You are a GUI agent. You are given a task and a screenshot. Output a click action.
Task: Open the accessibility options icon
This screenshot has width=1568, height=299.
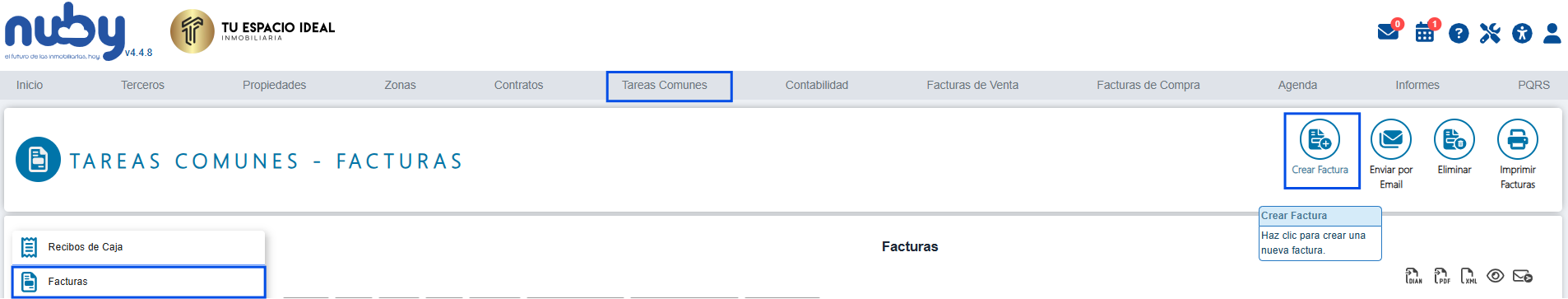1522,34
